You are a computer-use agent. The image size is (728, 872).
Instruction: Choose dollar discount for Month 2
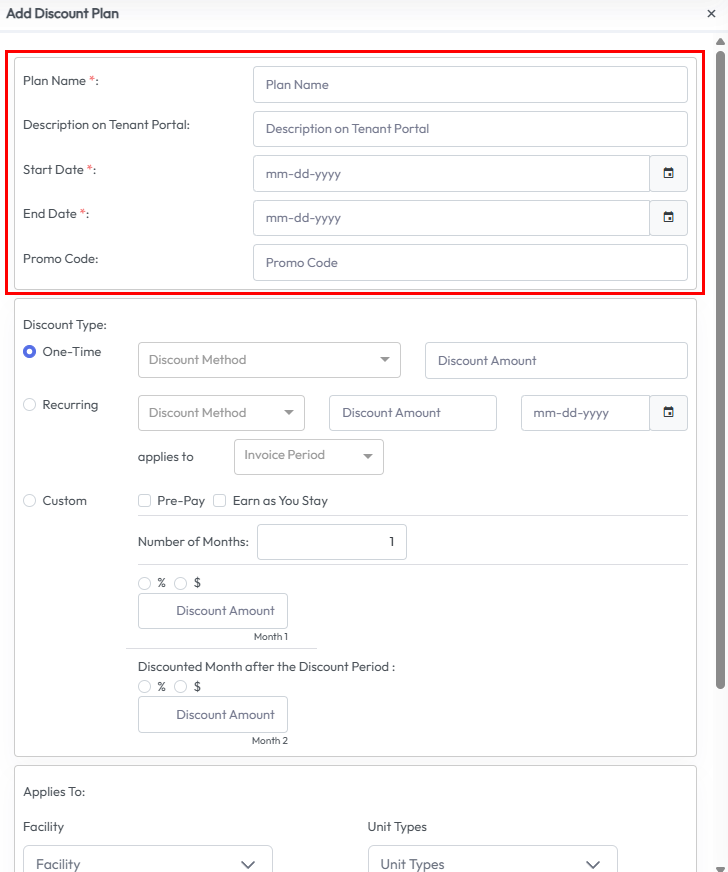coord(181,687)
